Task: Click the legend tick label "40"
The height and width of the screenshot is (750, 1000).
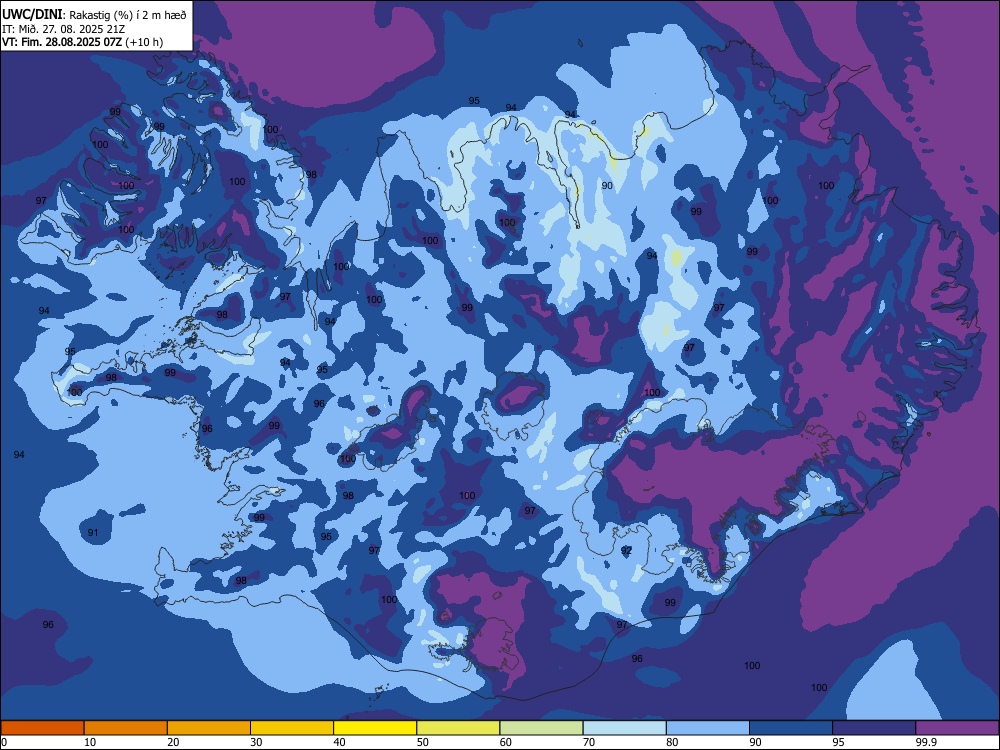Action: 339,742
